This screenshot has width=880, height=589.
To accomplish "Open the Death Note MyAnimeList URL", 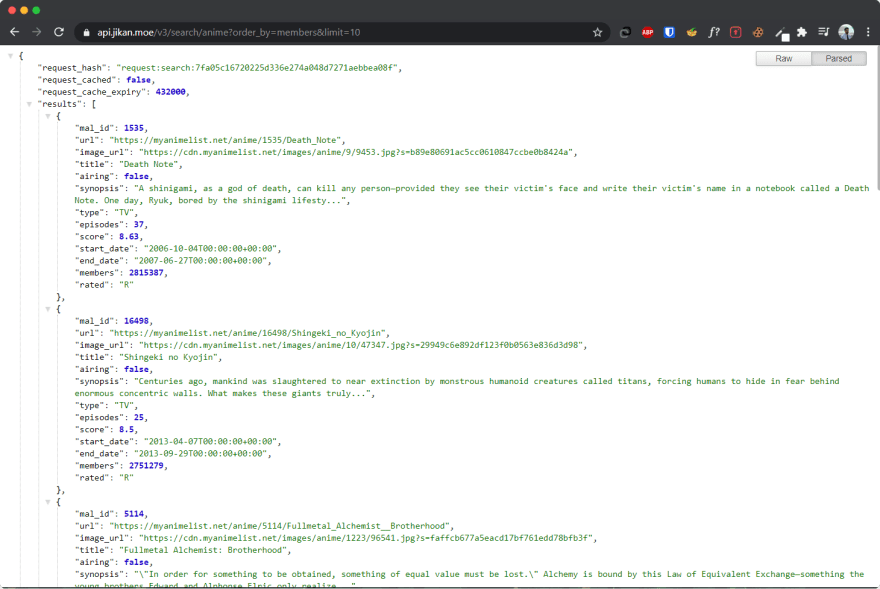I will (227, 140).
